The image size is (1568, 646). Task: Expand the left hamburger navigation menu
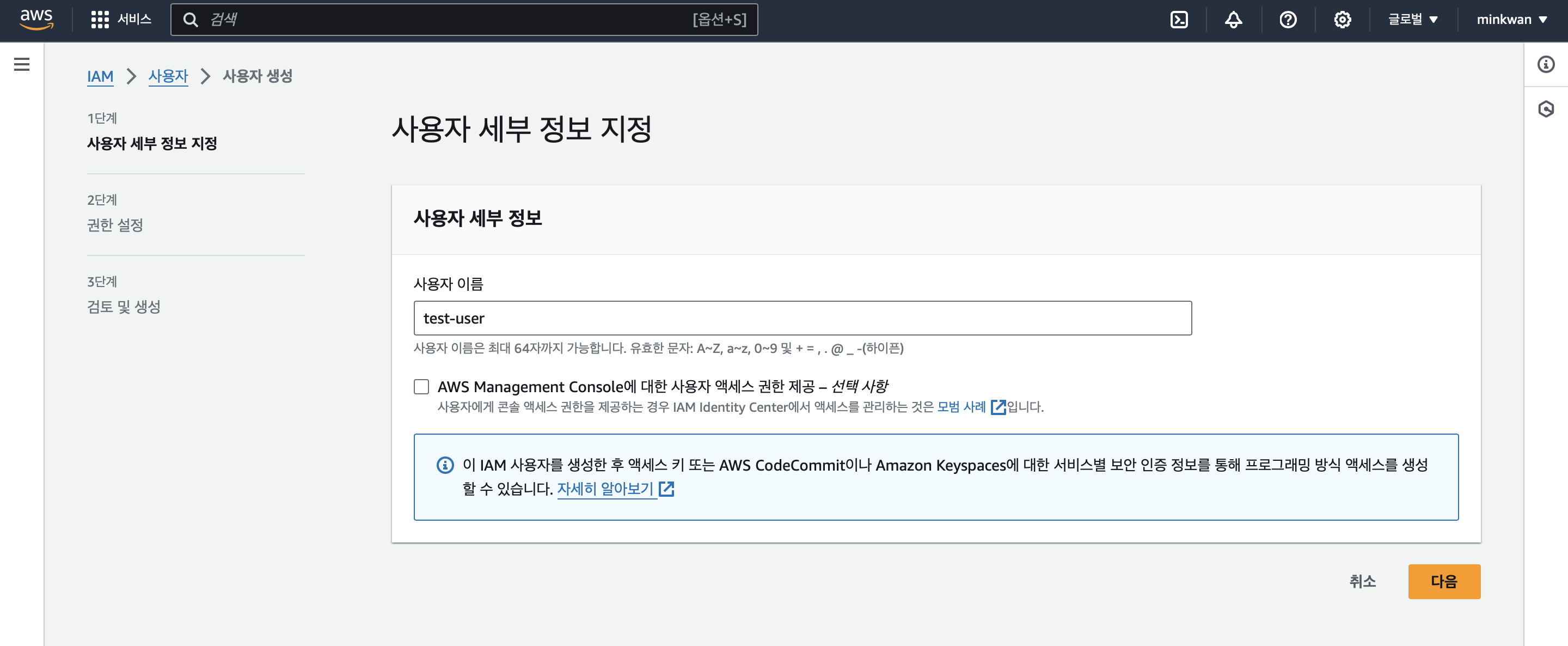[22, 64]
